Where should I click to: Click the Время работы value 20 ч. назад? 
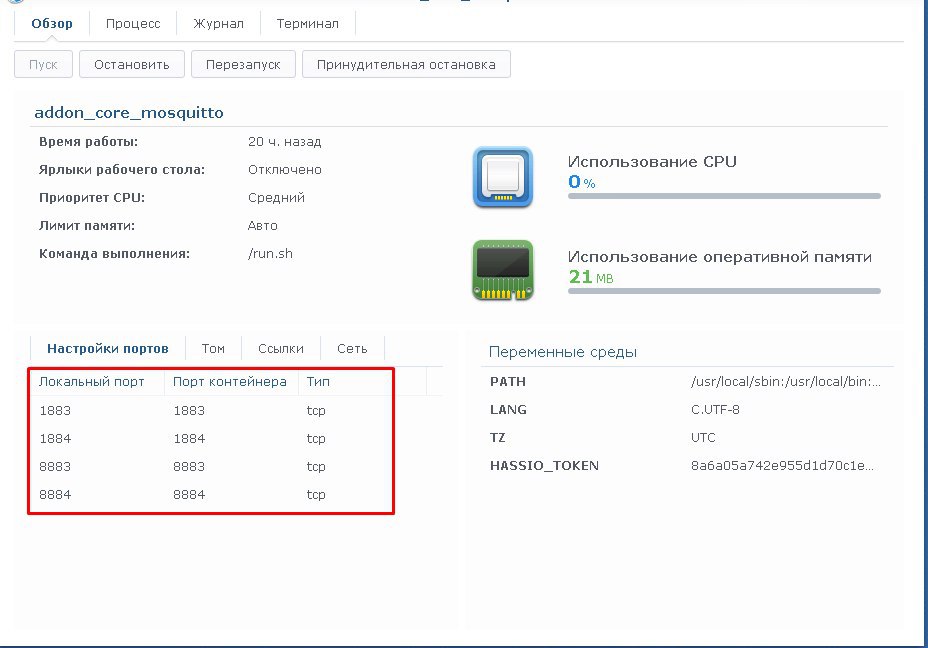pos(285,141)
